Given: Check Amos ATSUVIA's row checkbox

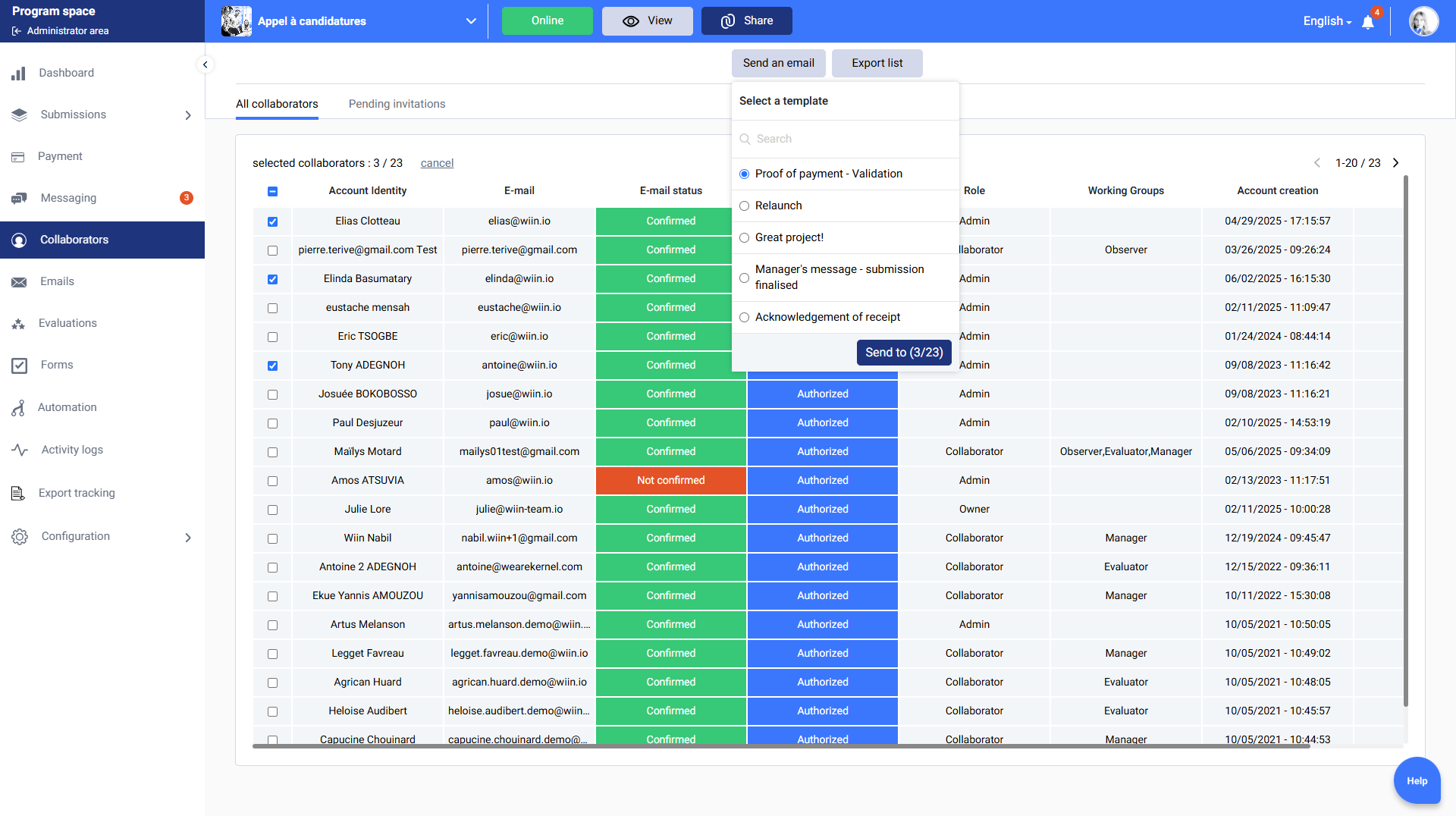Looking at the screenshot, I should [x=272, y=481].
